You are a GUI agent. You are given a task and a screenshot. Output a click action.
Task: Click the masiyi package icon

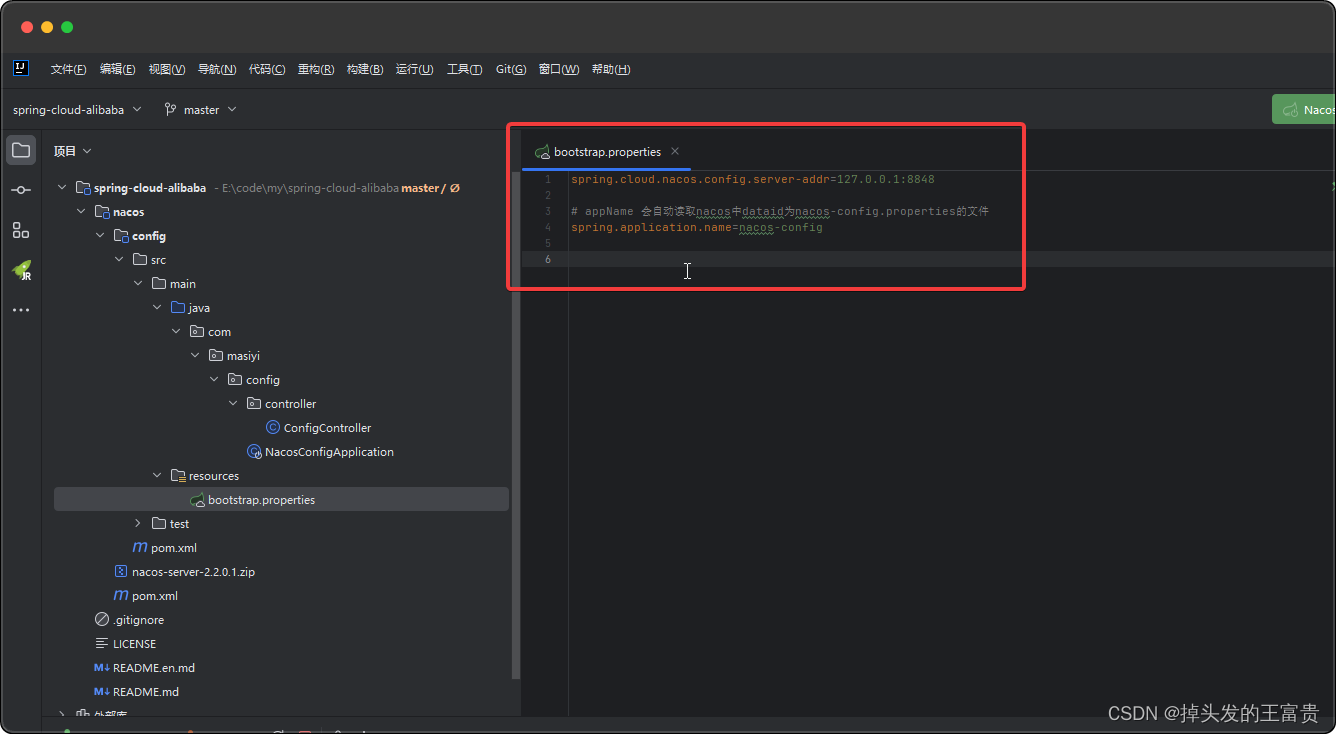(x=216, y=355)
